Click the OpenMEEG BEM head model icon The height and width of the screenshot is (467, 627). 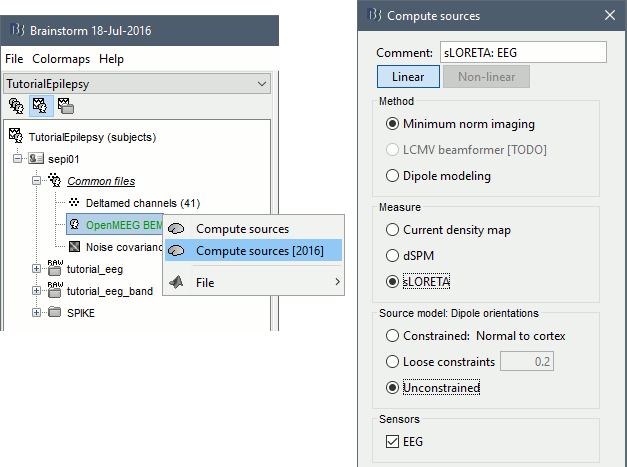click(74, 225)
